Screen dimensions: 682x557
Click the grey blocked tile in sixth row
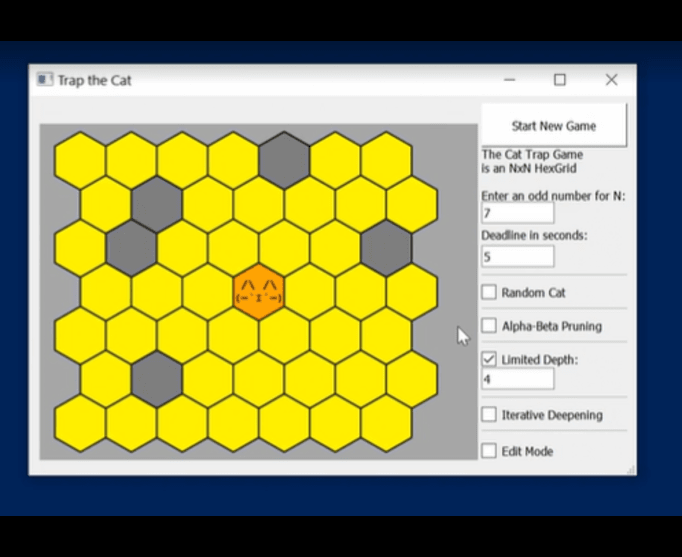pyautogui.click(x=157, y=379)
